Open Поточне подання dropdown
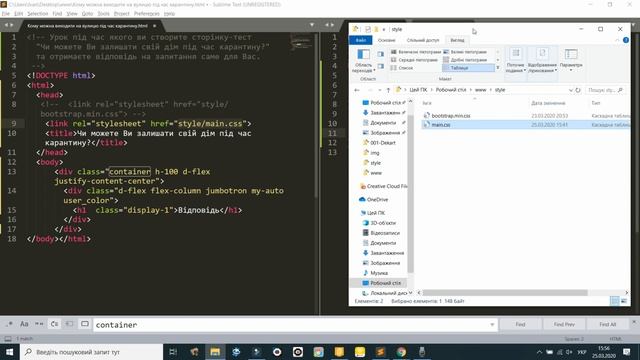The image size is (640, 360). [x=516, y=60]
